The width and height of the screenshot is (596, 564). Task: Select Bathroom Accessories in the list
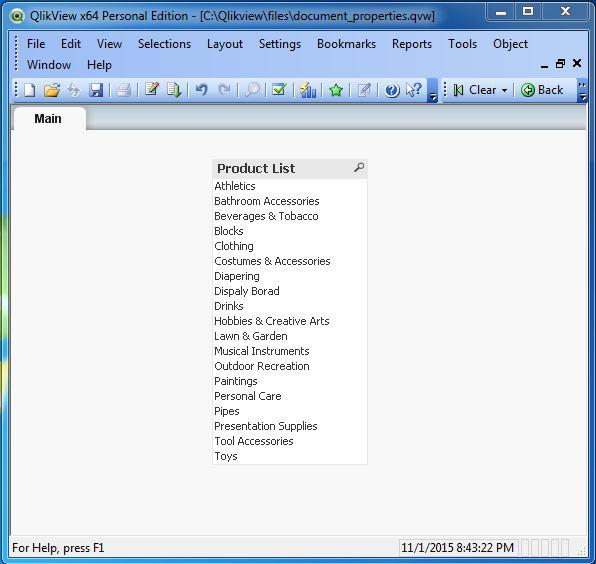click(x=290, y=201)
